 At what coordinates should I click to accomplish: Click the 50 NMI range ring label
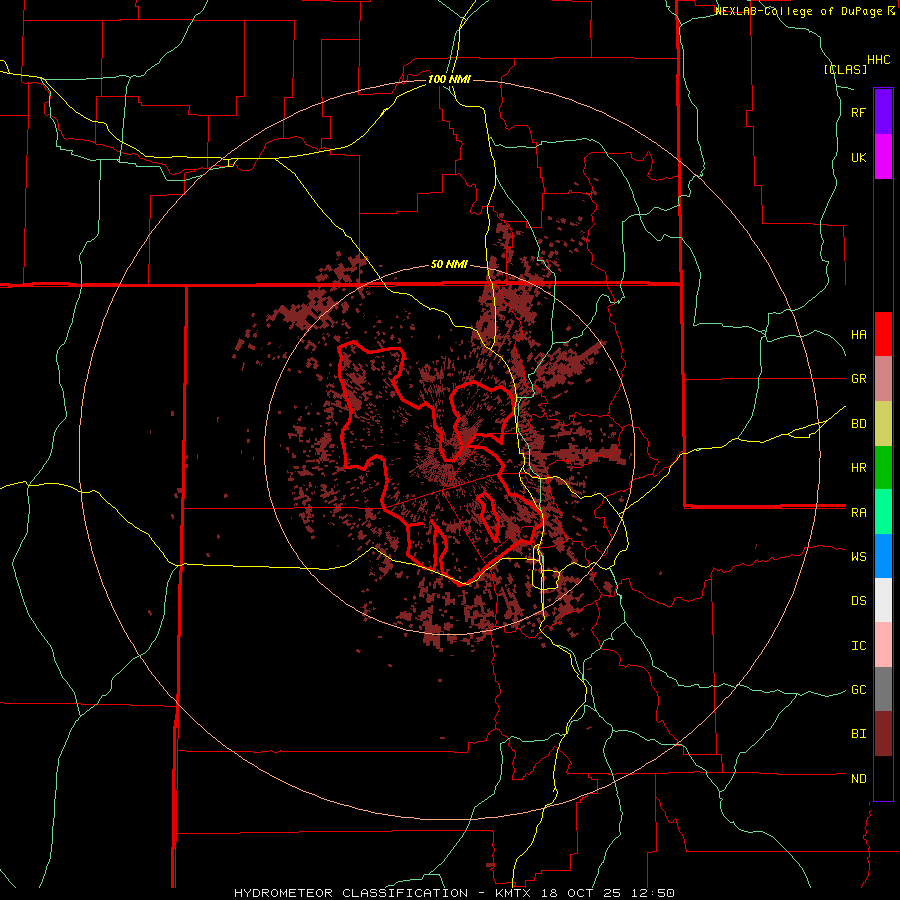pyautogui.click(x=449, y=265)
